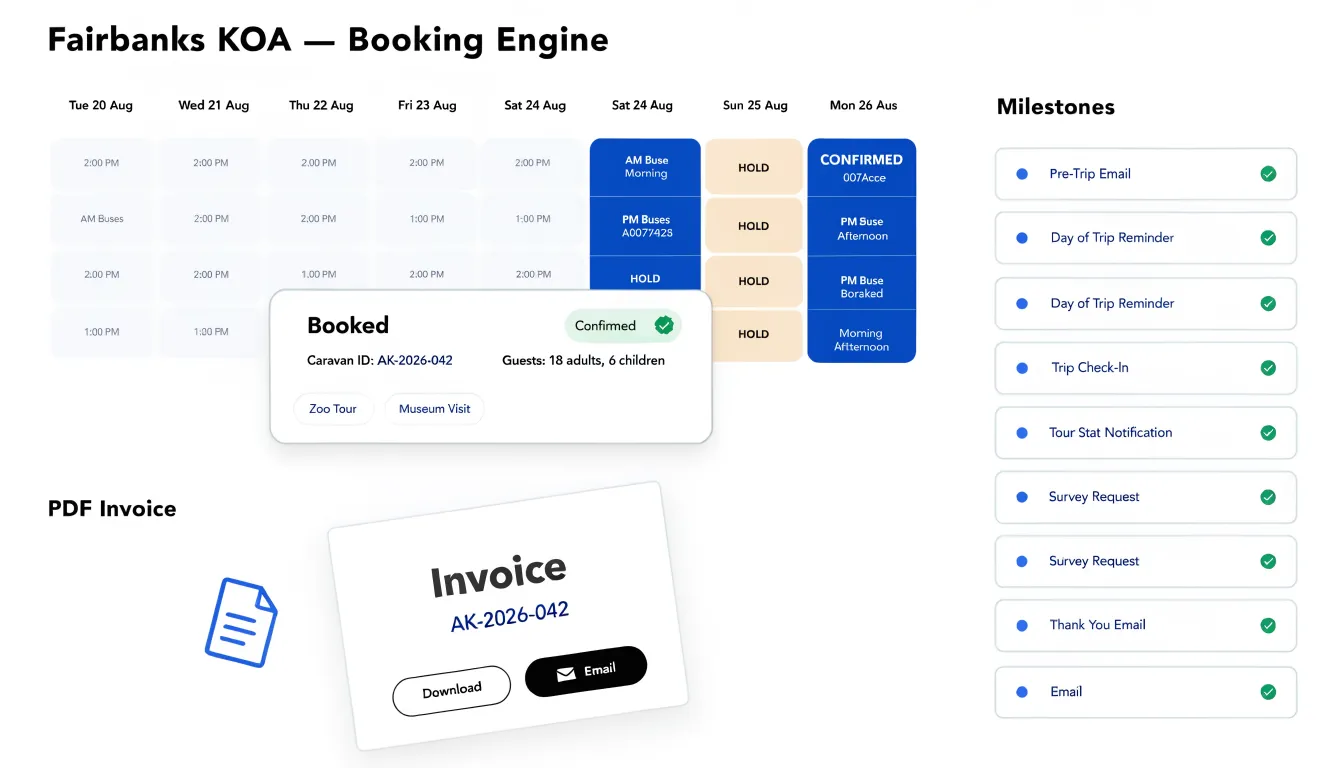Click the green check on Tour Stat Notification
Image resolution: width=1344 pixels, height=768 pixels.
click(x=1268, y=433)
